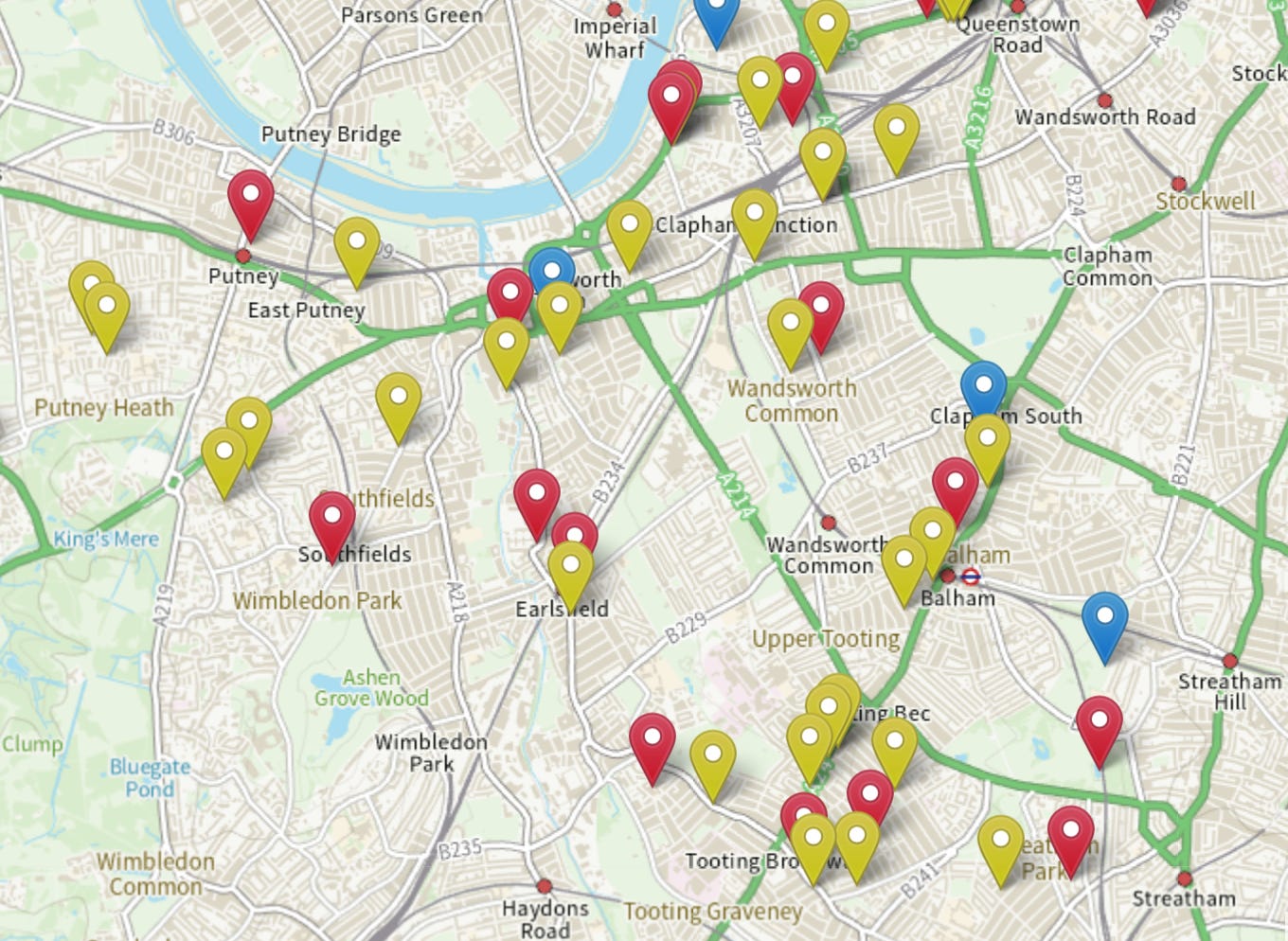The height and width of the screenshot is (941, 1288).
Task: Click the Balham underground roundel symbol
Action: (x=971, y=577)
